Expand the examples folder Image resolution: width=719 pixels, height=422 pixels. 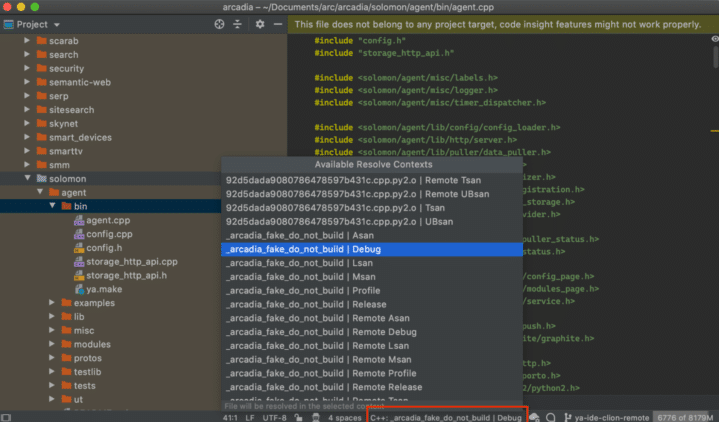click(51, 302)
